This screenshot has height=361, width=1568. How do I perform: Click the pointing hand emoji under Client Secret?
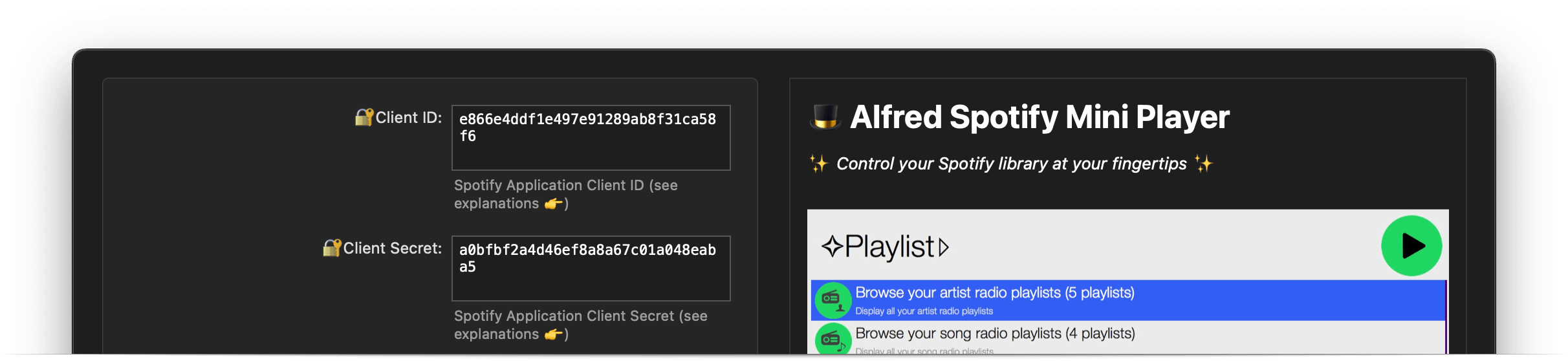pos(553,334)
